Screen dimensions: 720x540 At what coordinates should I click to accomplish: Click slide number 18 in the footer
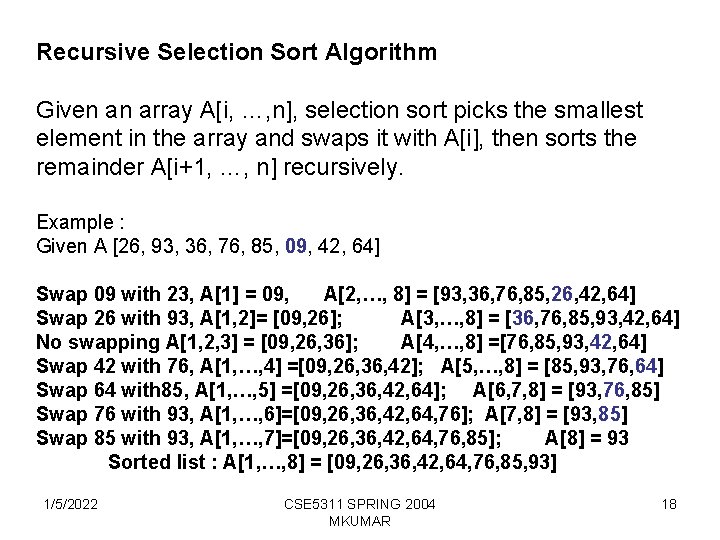(x=669, y=504)
